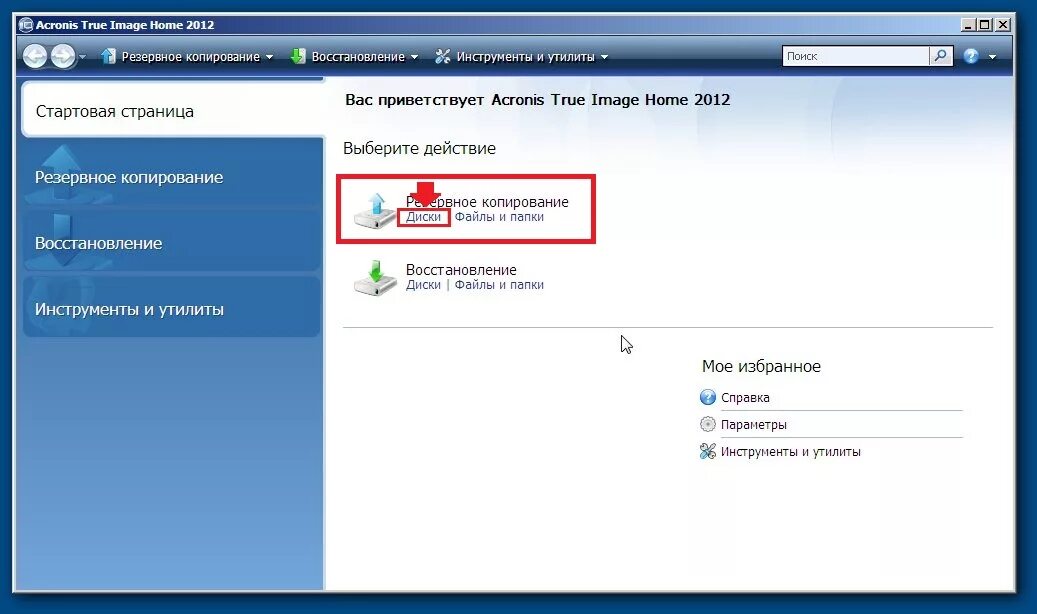Close the Acronis True Image window
Screen dimensions: 1037x614
click(x=1003, y=24)
